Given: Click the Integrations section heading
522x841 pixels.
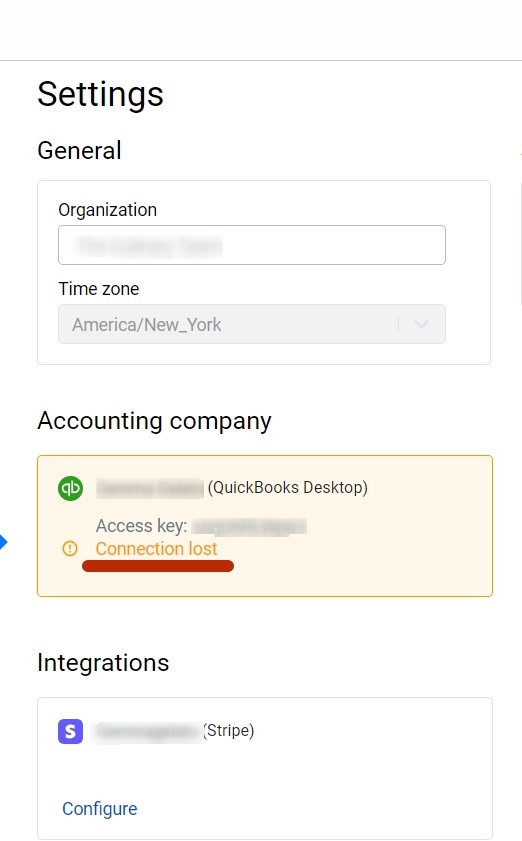Looking at the screenshot, I should pos(103,663).
